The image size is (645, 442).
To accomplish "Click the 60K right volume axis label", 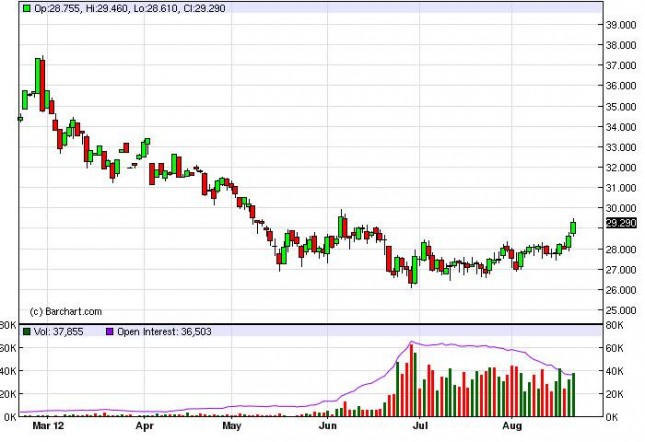I will (615, 348).
